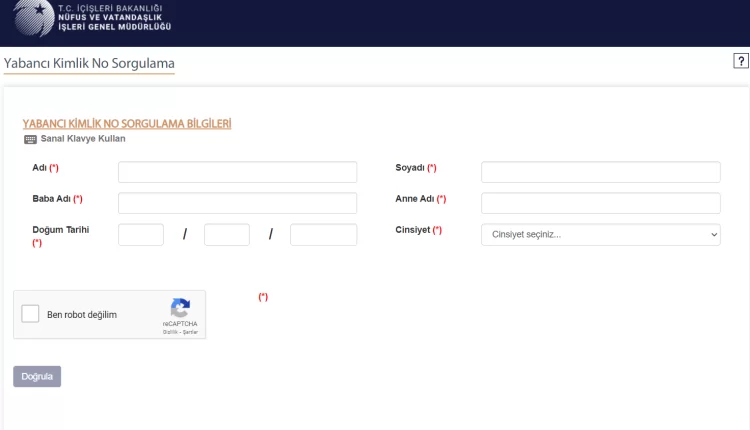Click the "Doğum Tarihi" label

coord(61,230)
